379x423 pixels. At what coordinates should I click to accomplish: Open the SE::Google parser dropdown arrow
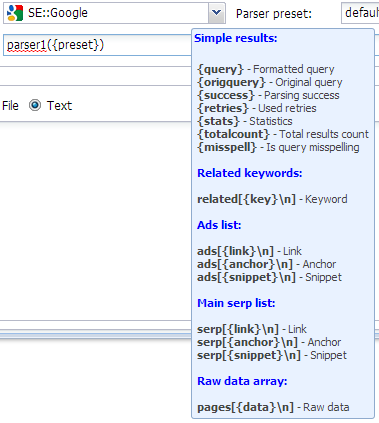click(217, 13)
